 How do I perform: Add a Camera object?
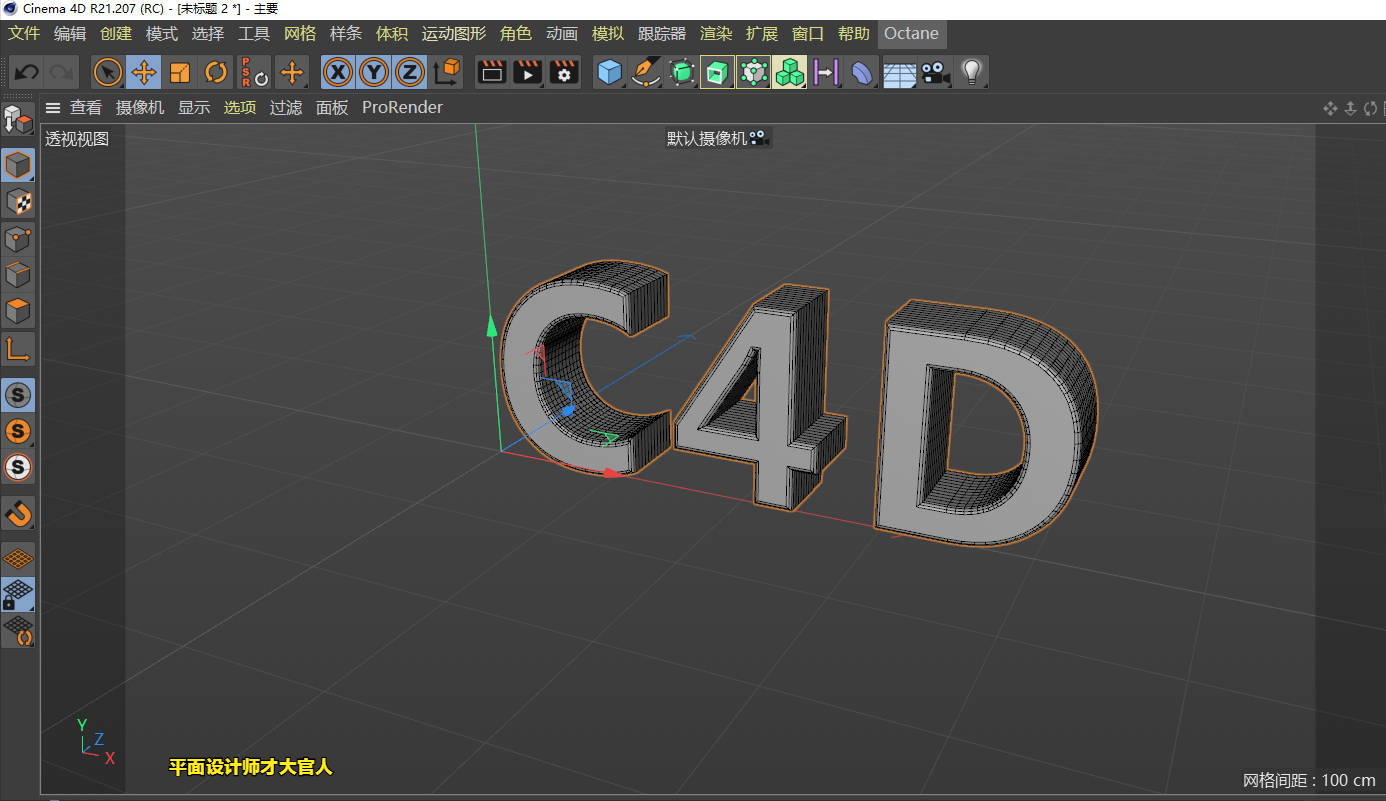935,72
